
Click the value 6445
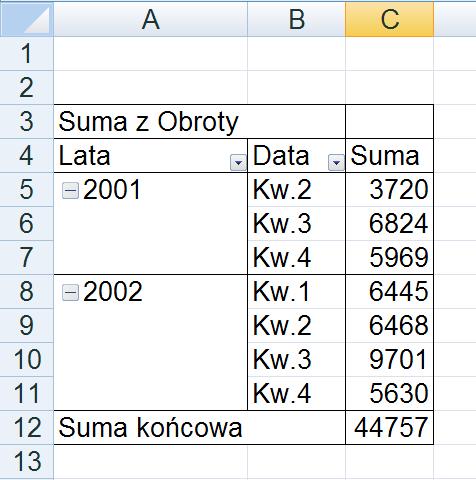pos(399,291)
